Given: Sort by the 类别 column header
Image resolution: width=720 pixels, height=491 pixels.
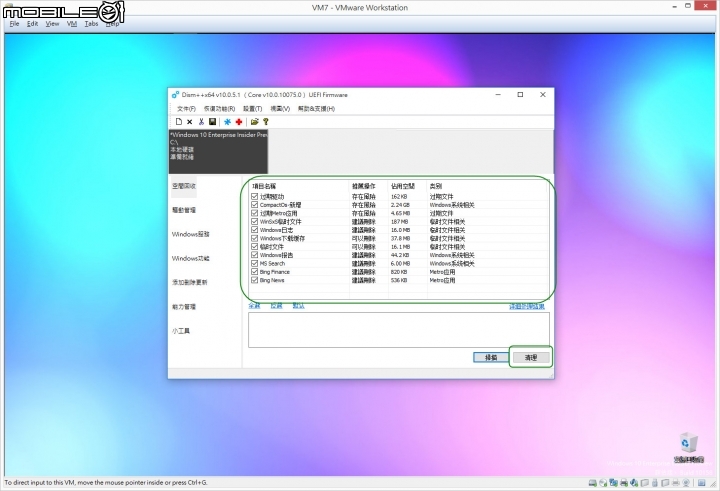Looking at the screenshot, I should click(x=488, y=186).
